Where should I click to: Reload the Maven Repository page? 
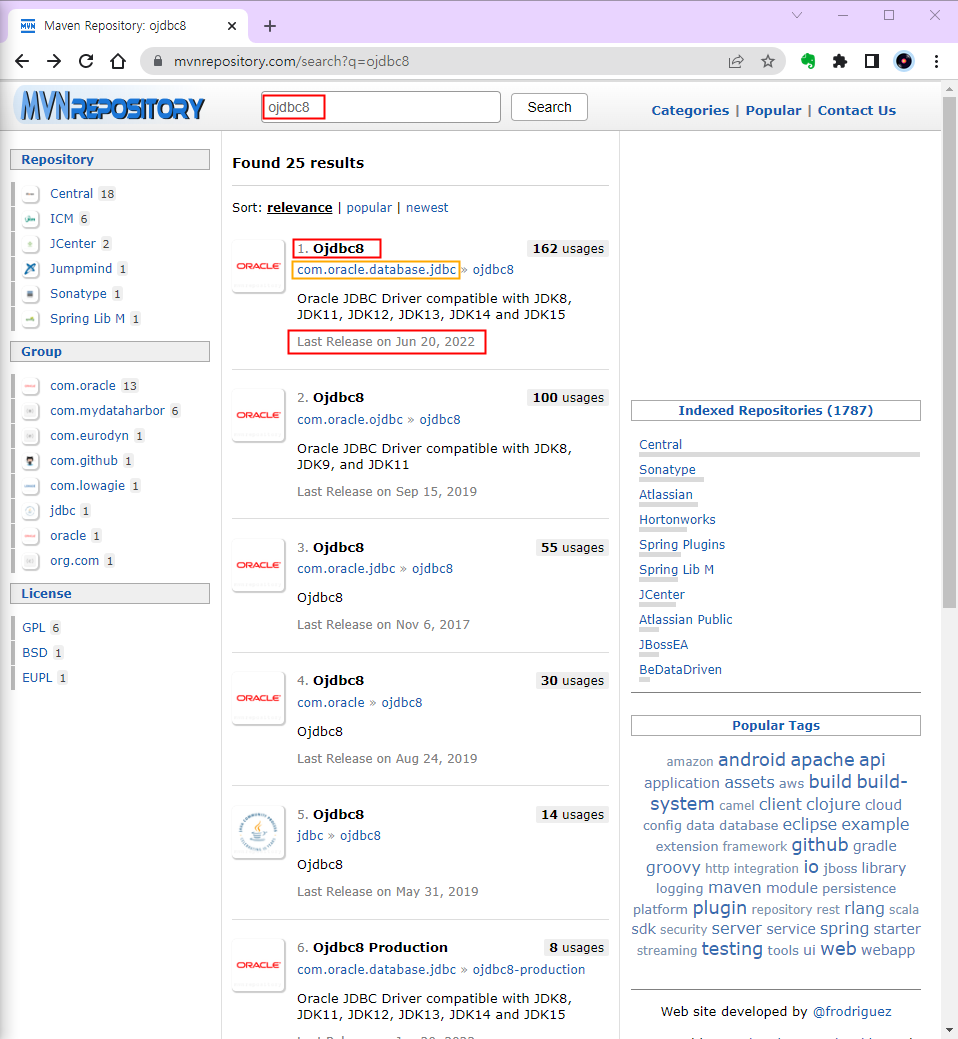tap(86, 62)
